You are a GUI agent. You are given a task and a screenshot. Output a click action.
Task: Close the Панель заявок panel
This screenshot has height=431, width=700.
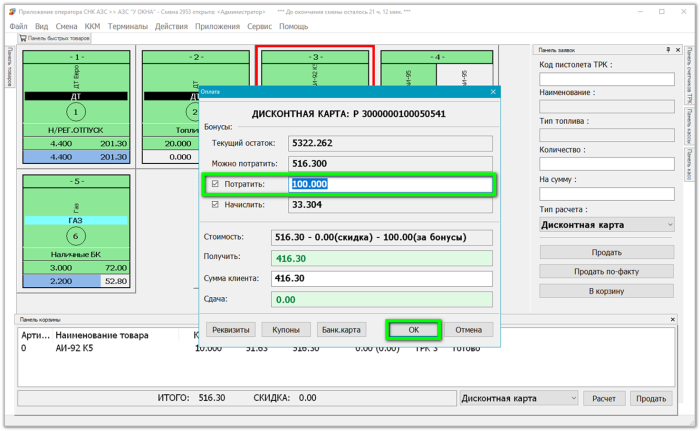pyautogui.click(x=678, y=50)
